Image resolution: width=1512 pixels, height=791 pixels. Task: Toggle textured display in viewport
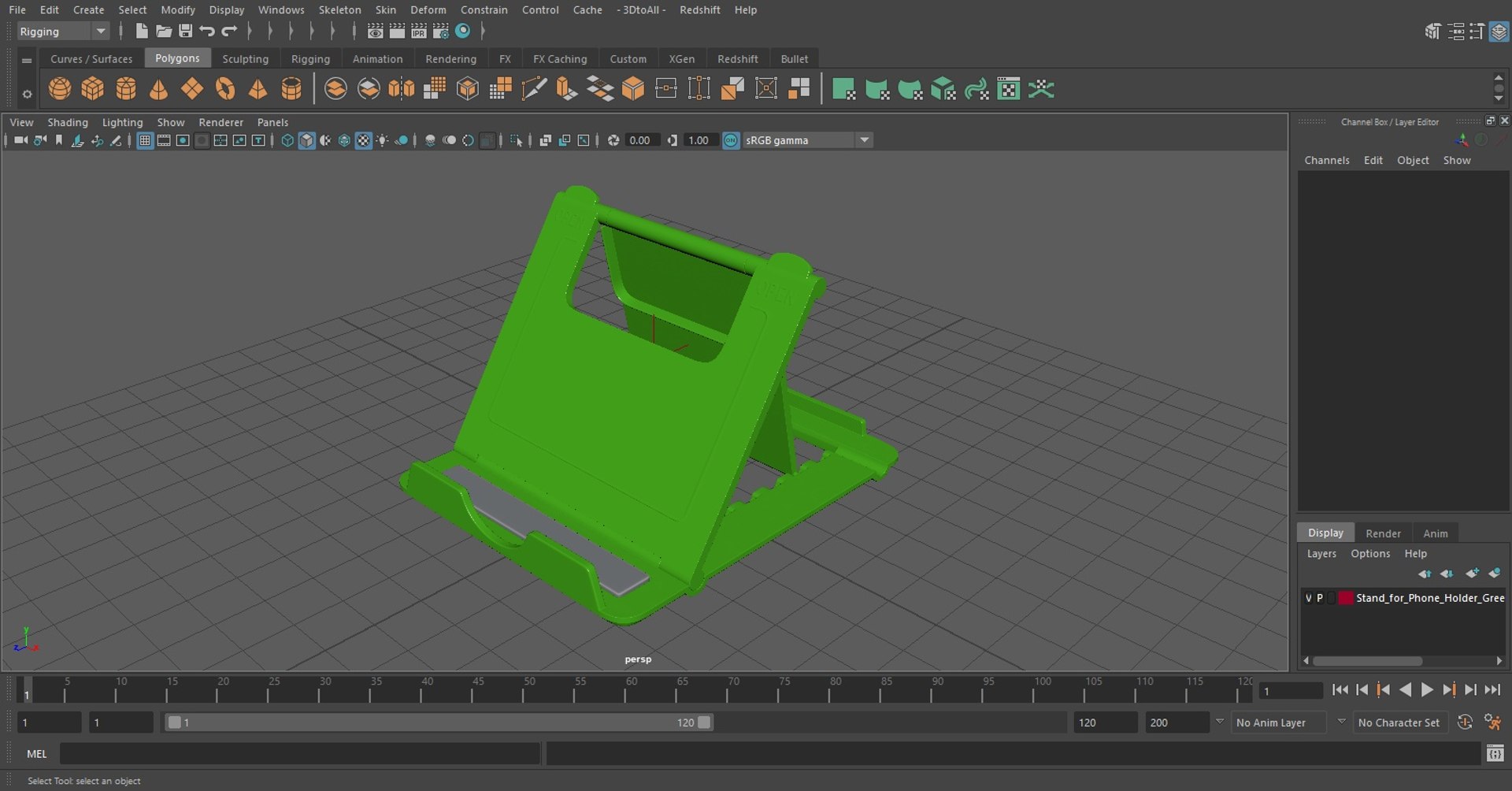(x=363, y=140)
